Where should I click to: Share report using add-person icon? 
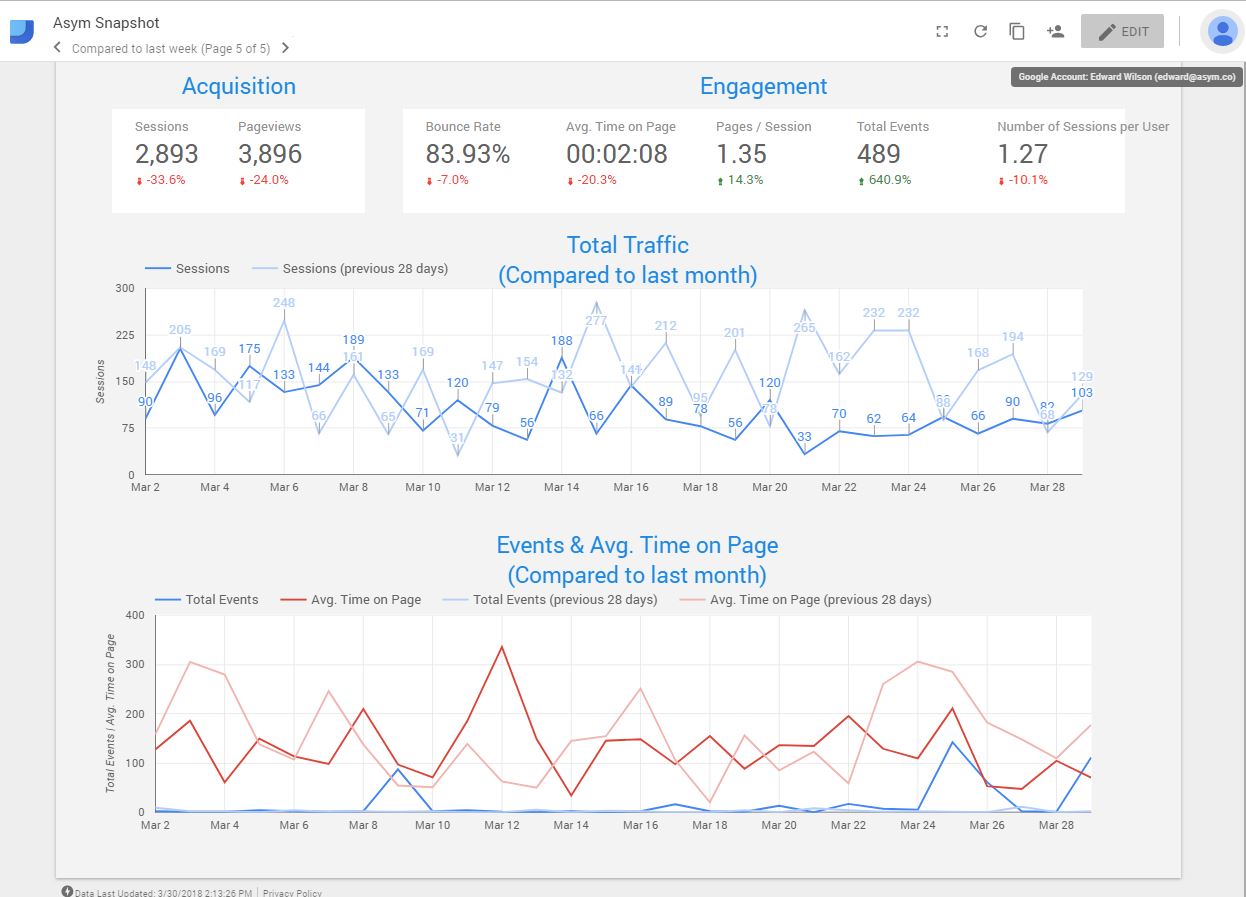(1055, 31)
